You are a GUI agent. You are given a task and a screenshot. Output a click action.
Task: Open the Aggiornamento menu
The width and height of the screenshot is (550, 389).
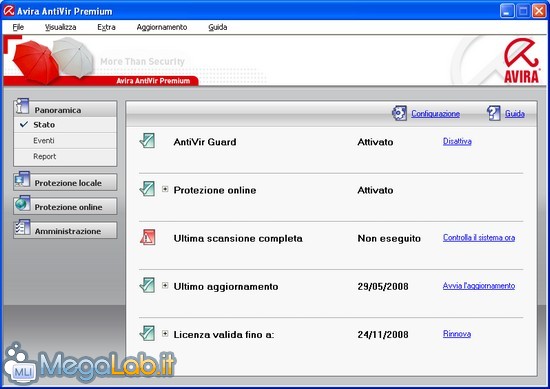pyautogui.click(x=162, y=27)
